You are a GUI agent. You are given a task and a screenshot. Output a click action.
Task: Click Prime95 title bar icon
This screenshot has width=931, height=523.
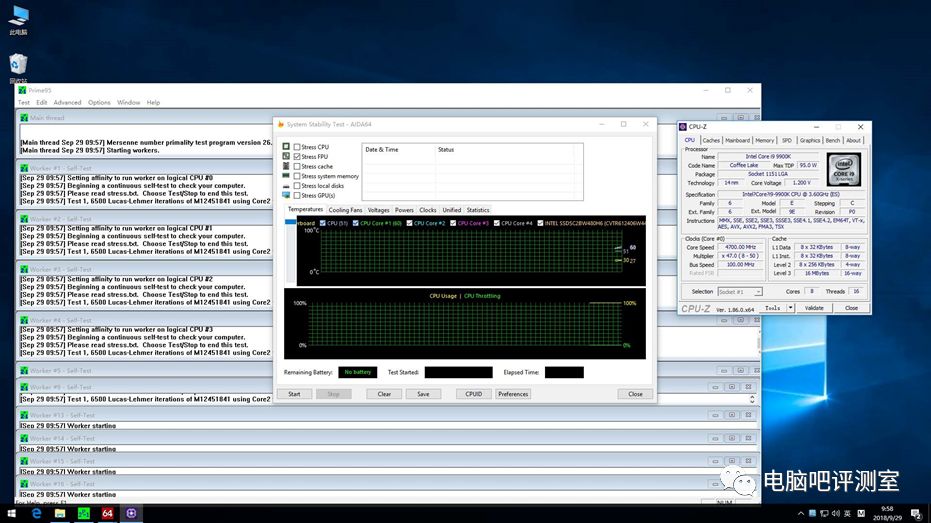(x=22, y=90)
